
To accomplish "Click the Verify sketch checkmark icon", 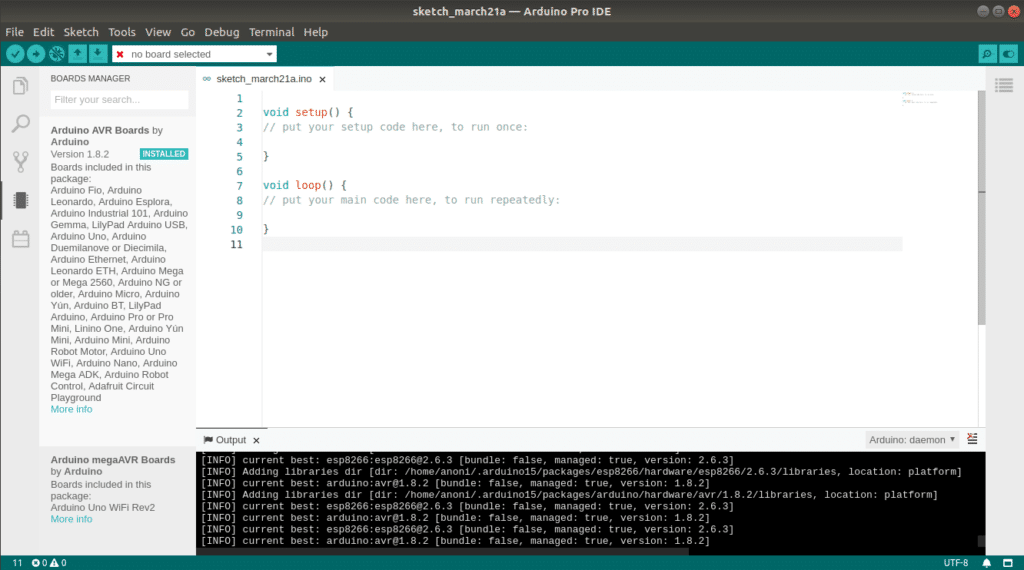I will (x=15, y=54).
